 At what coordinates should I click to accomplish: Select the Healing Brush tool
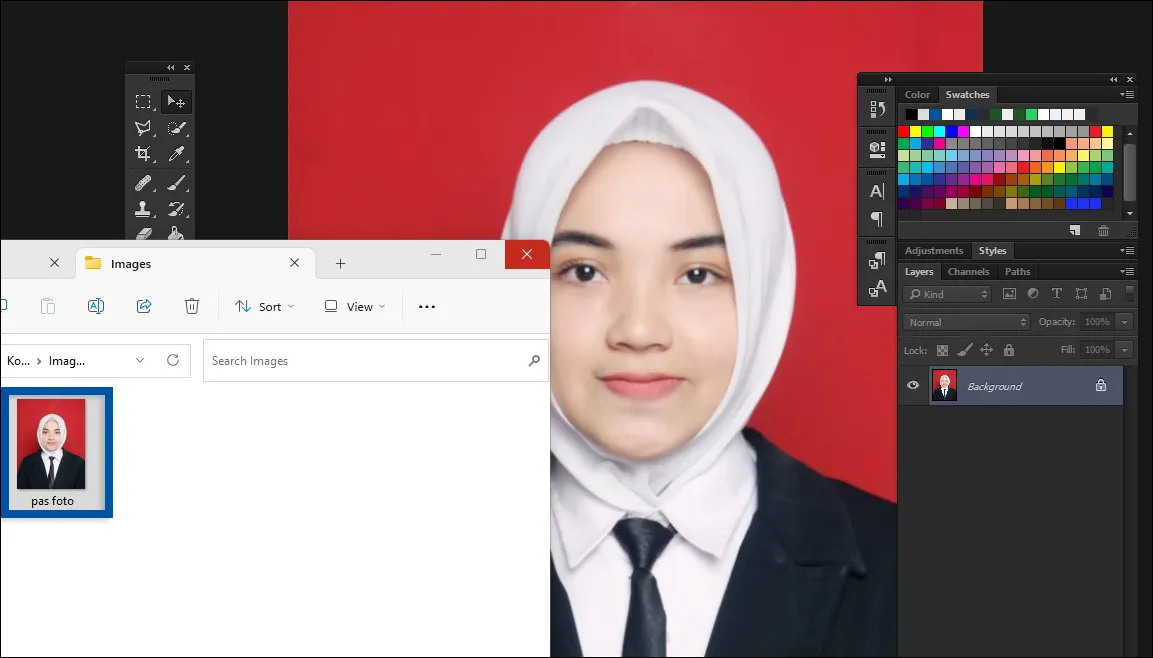(143, 182)
